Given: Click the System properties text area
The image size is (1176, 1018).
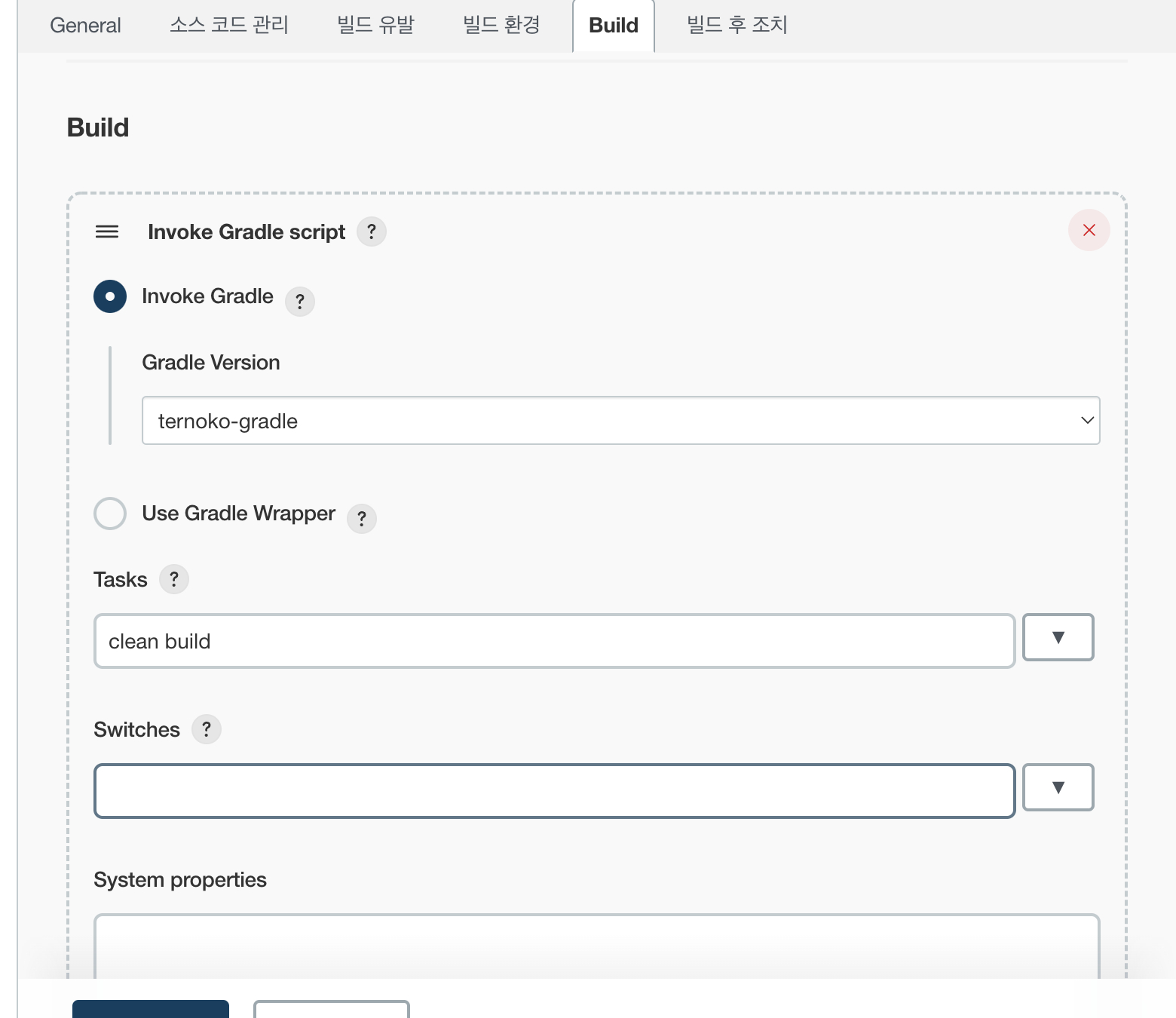Looking at the screenshot, I should pos(597,947).
